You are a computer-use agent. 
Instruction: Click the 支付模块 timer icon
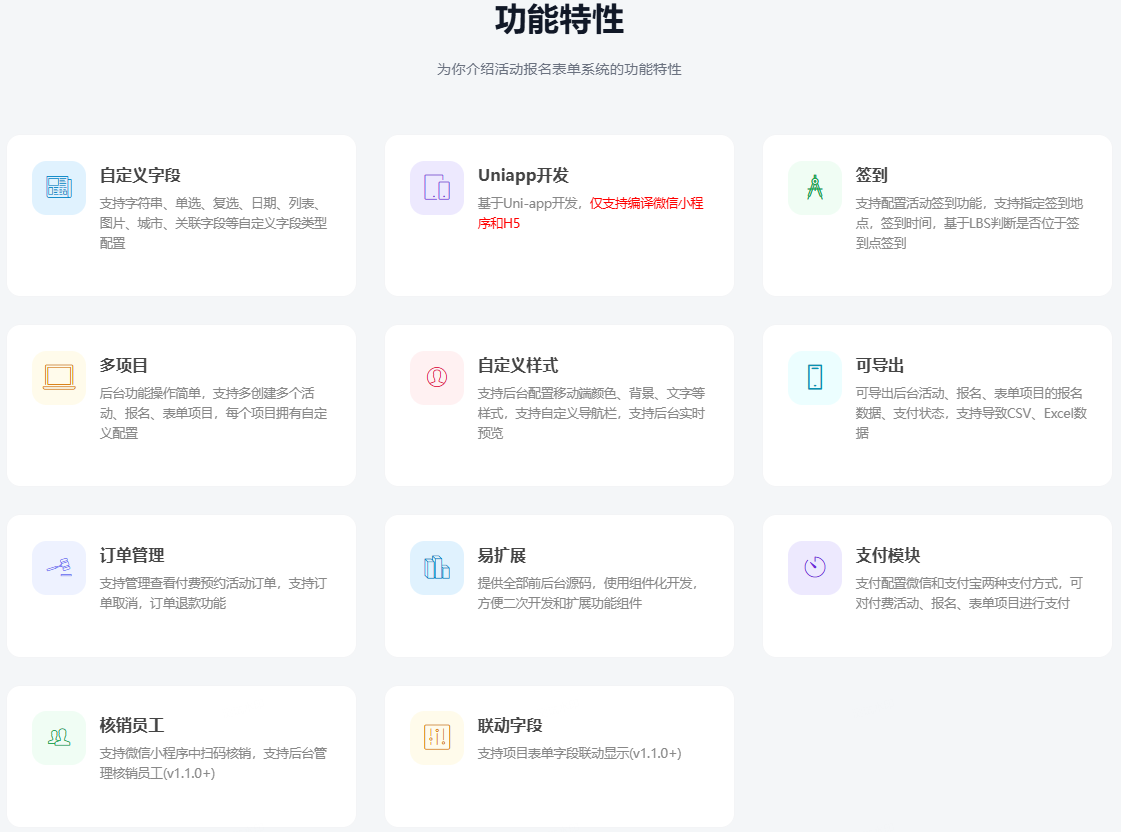(x=814, y=568)
